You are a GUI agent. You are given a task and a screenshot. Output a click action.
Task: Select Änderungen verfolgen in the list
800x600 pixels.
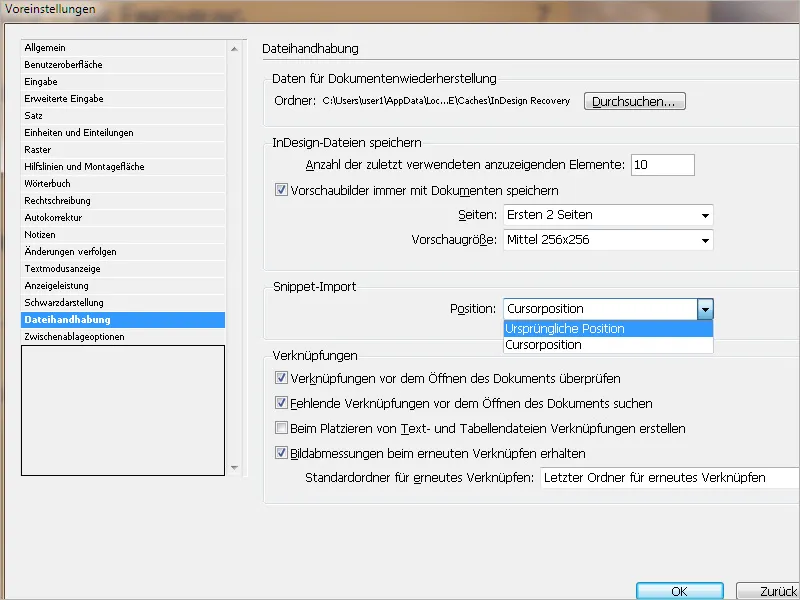(123, 252)
